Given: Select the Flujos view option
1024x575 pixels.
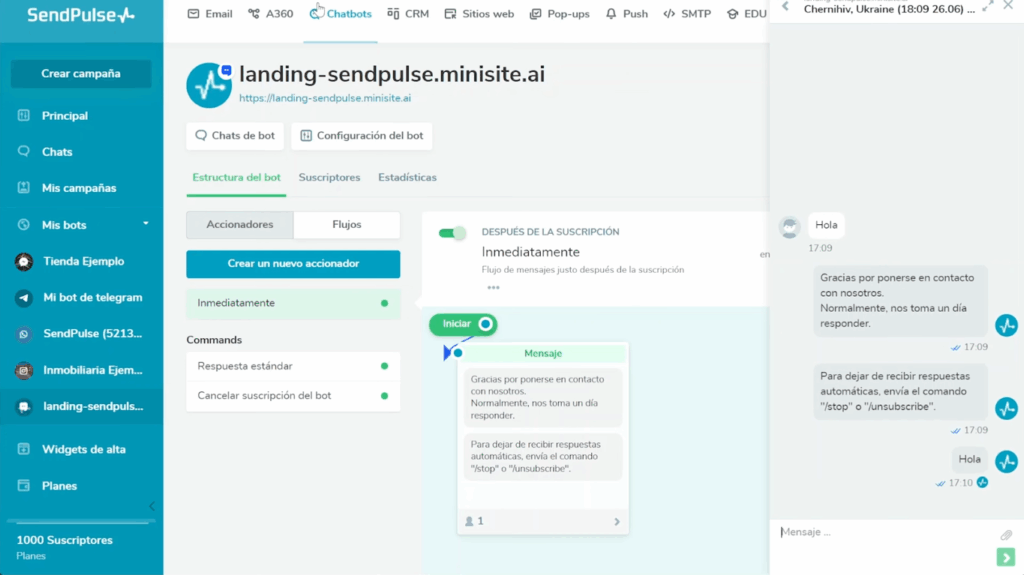Looking at the screenshot, I should pos(346,225).
